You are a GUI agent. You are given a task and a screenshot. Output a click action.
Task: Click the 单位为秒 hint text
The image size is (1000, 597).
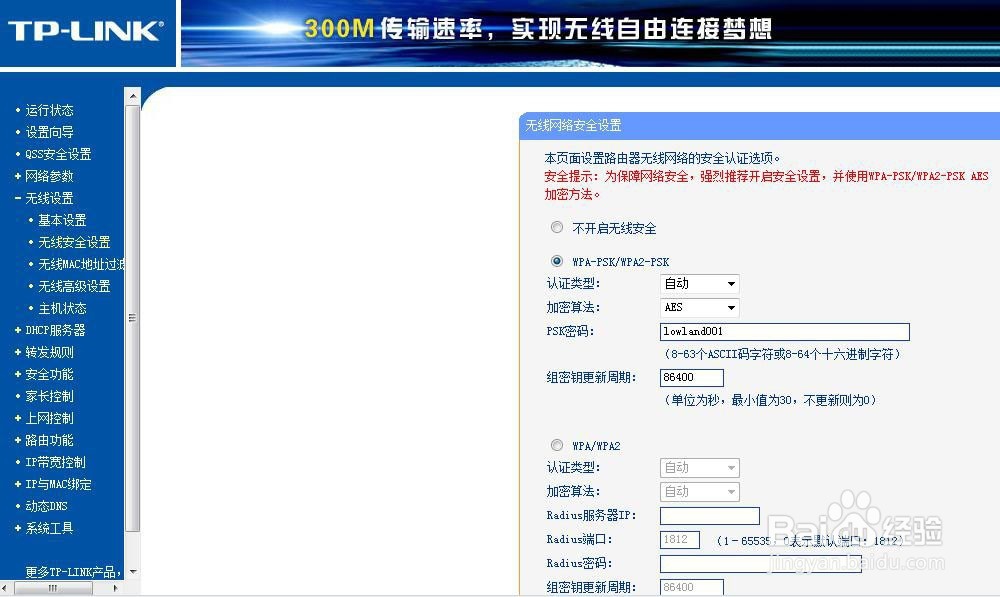(x=770, y=400)
